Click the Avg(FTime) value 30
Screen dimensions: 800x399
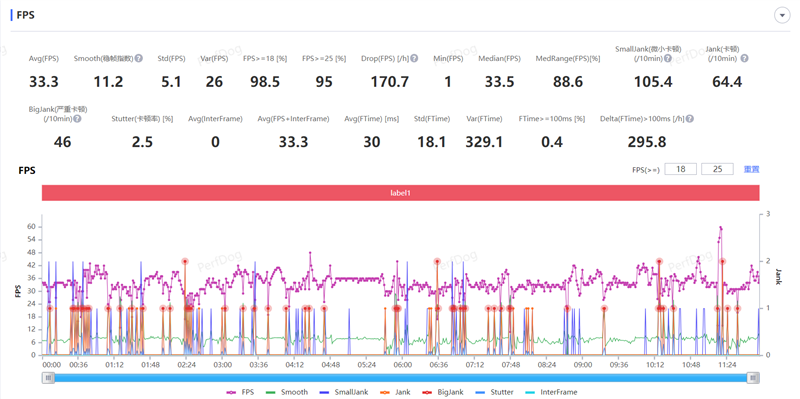pos(371,142)
